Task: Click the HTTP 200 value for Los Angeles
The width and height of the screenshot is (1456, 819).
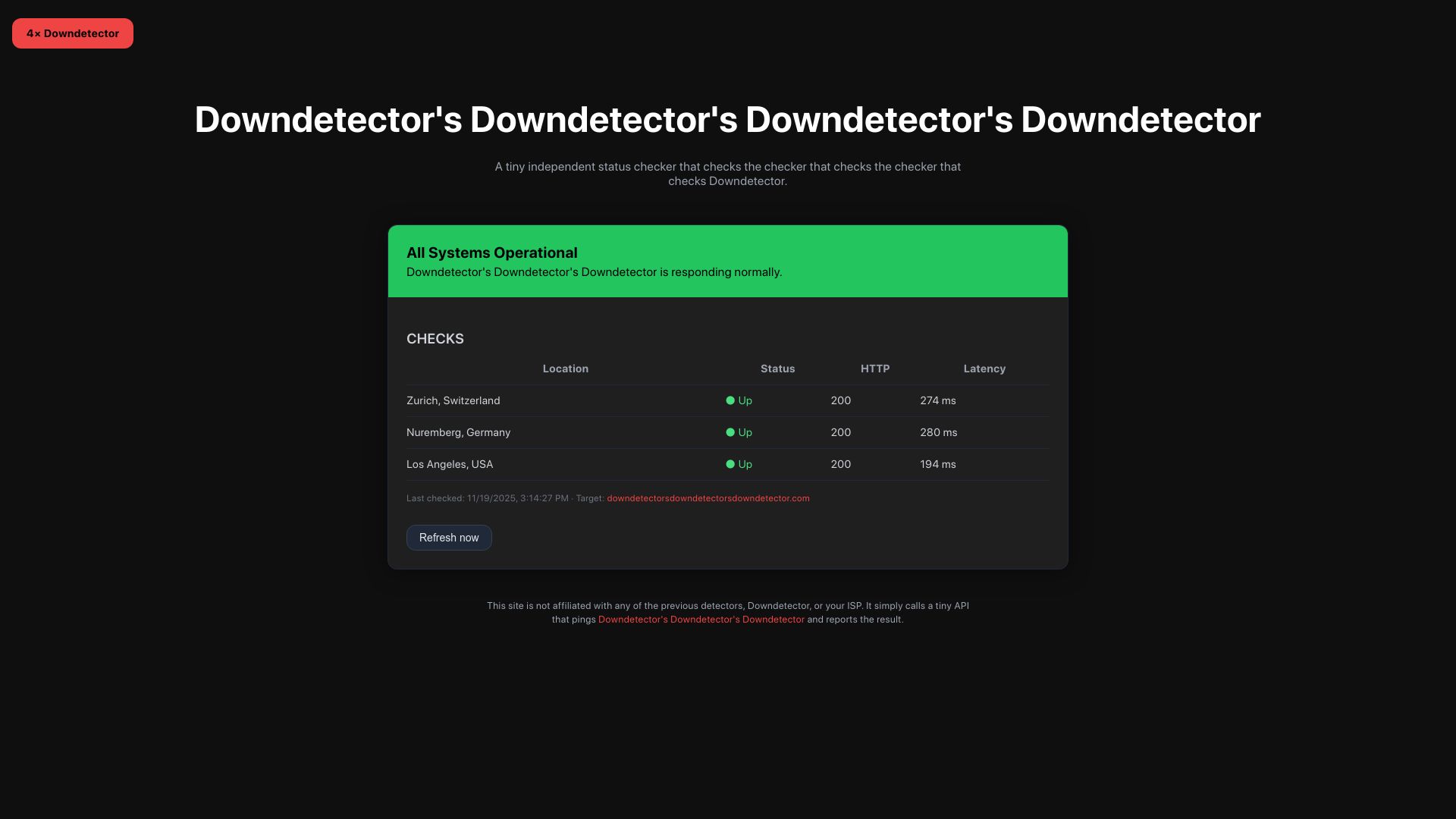Action: tap(841, 464)
